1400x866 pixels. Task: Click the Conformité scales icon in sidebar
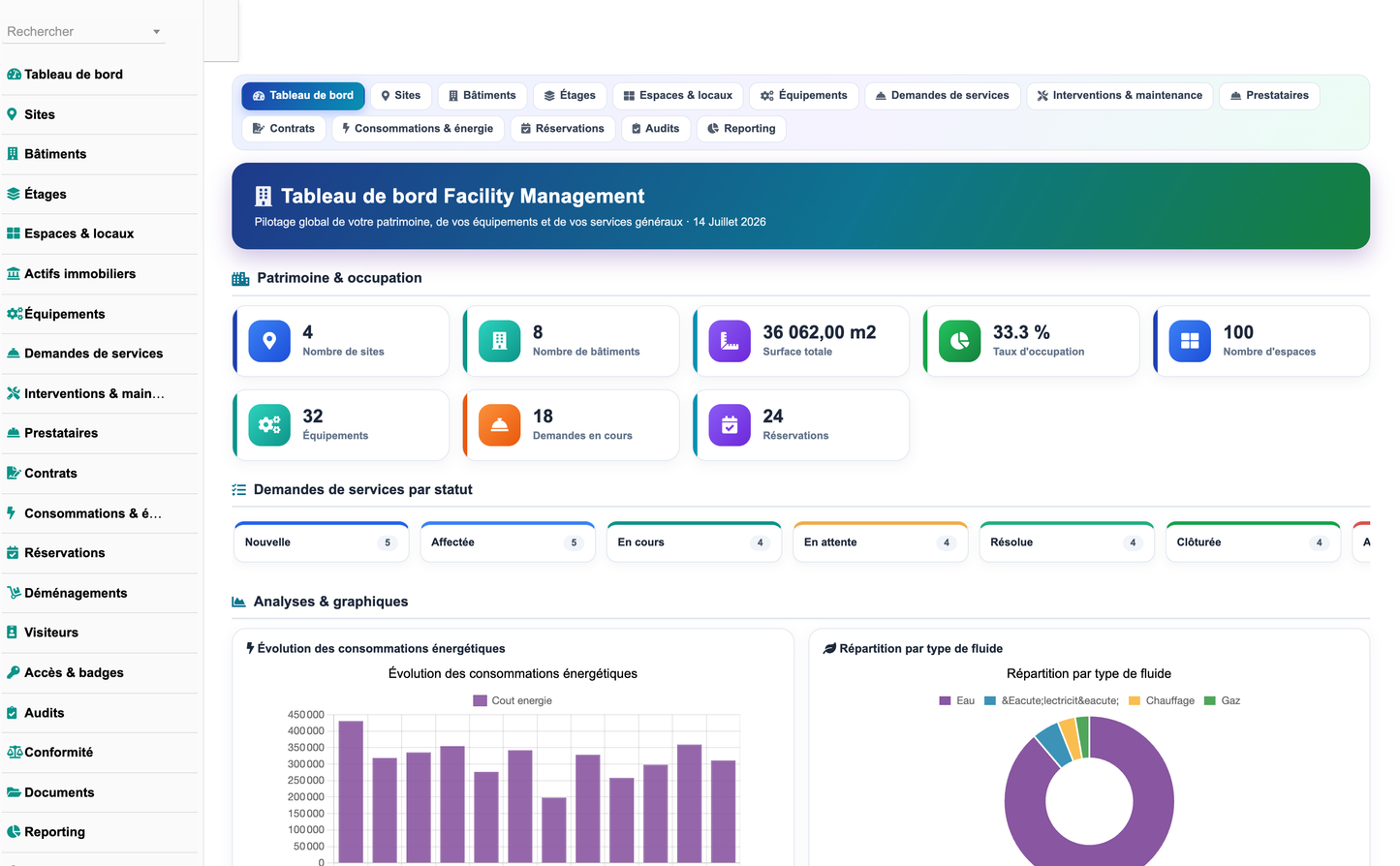[15, 753]
